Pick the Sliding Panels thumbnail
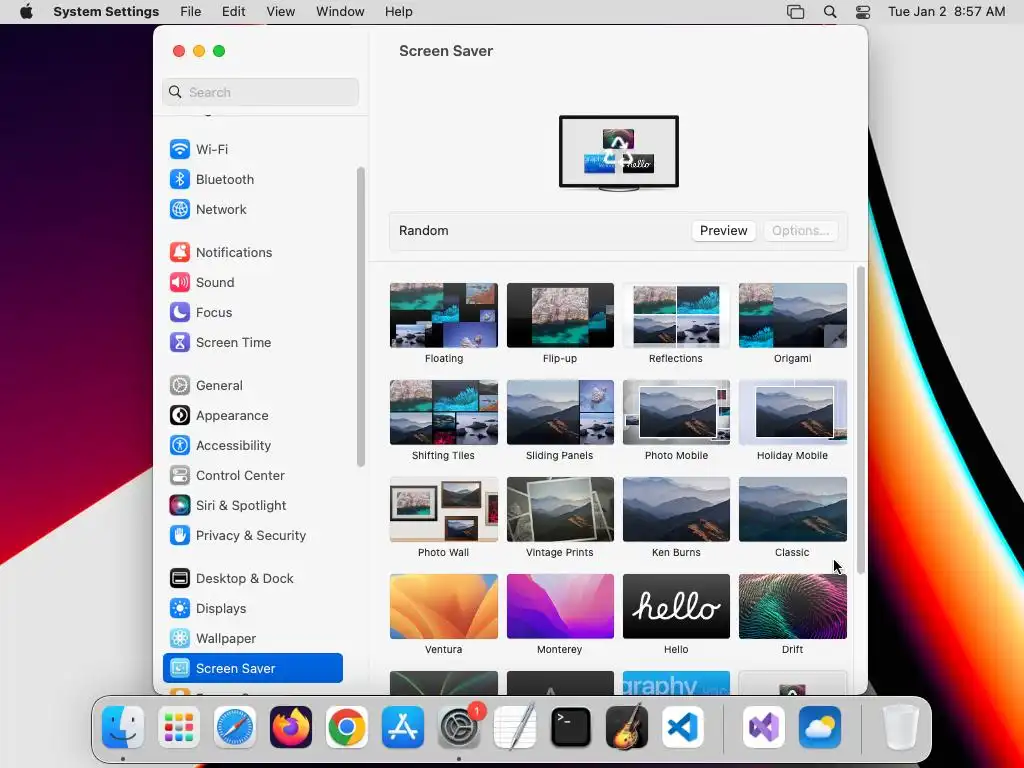Screen dimensions: 1024x768 pos(560,412)
